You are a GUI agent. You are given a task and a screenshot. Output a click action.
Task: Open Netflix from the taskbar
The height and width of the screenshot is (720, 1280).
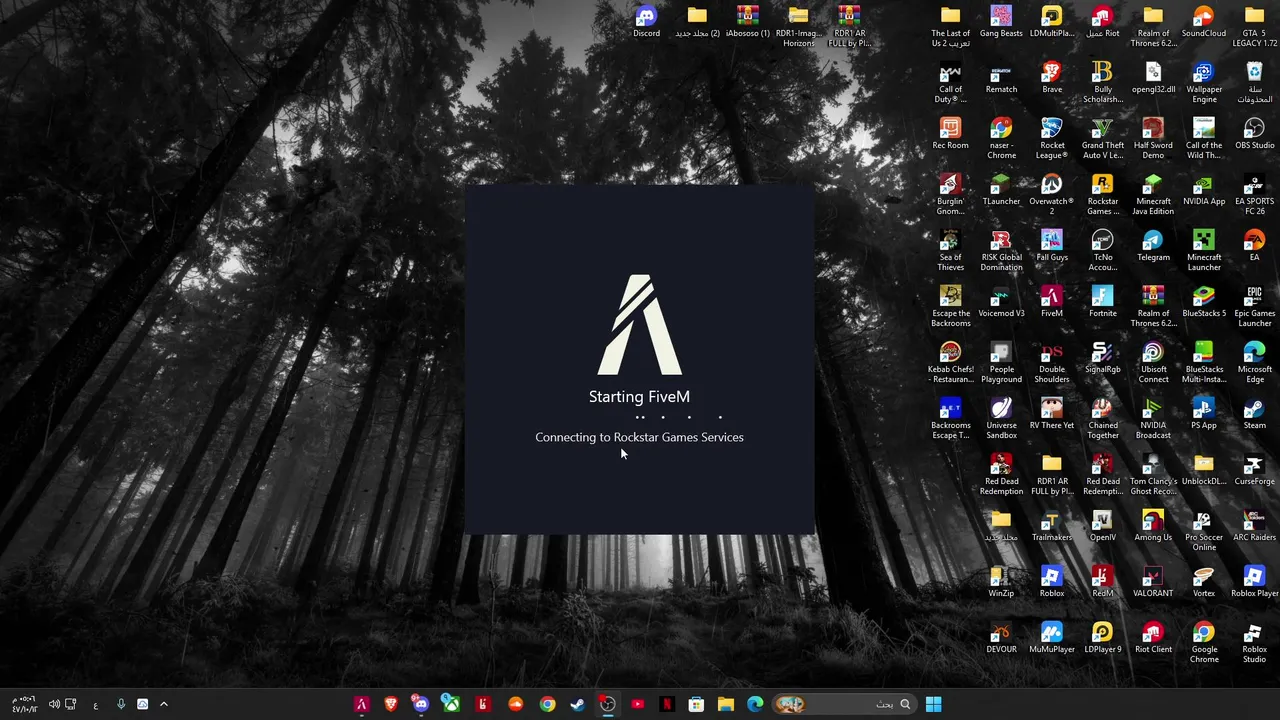click(667, 704)
